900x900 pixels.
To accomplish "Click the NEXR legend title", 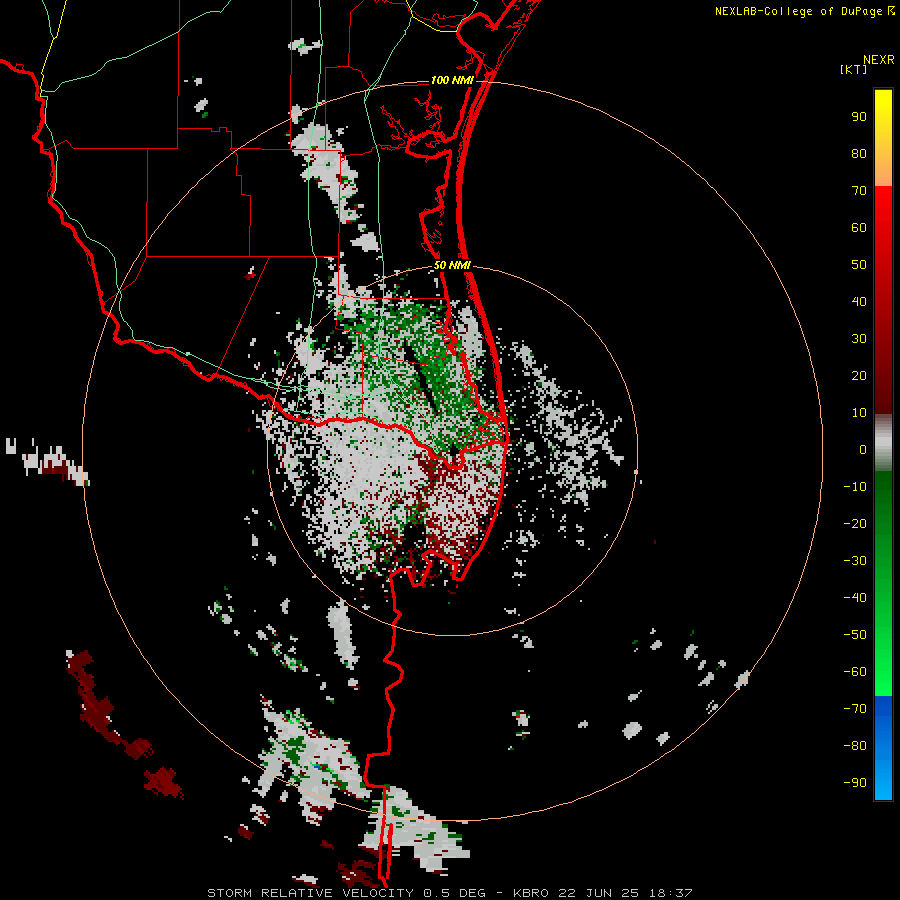I will [x=879, y=60].
